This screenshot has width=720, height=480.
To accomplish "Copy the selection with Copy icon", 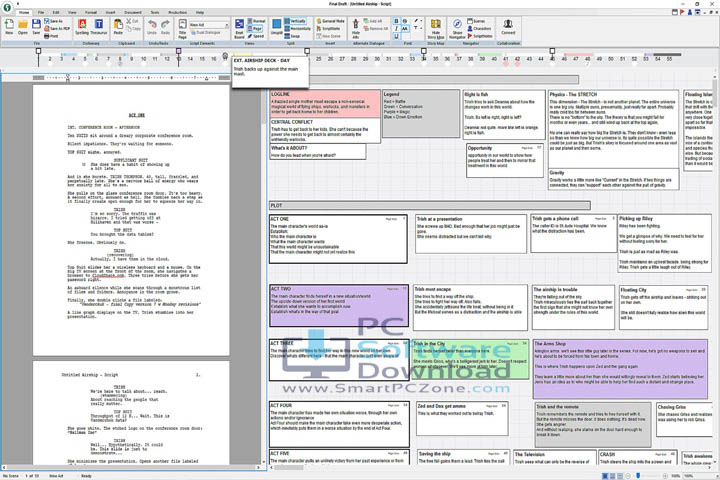I will (133, 28).
